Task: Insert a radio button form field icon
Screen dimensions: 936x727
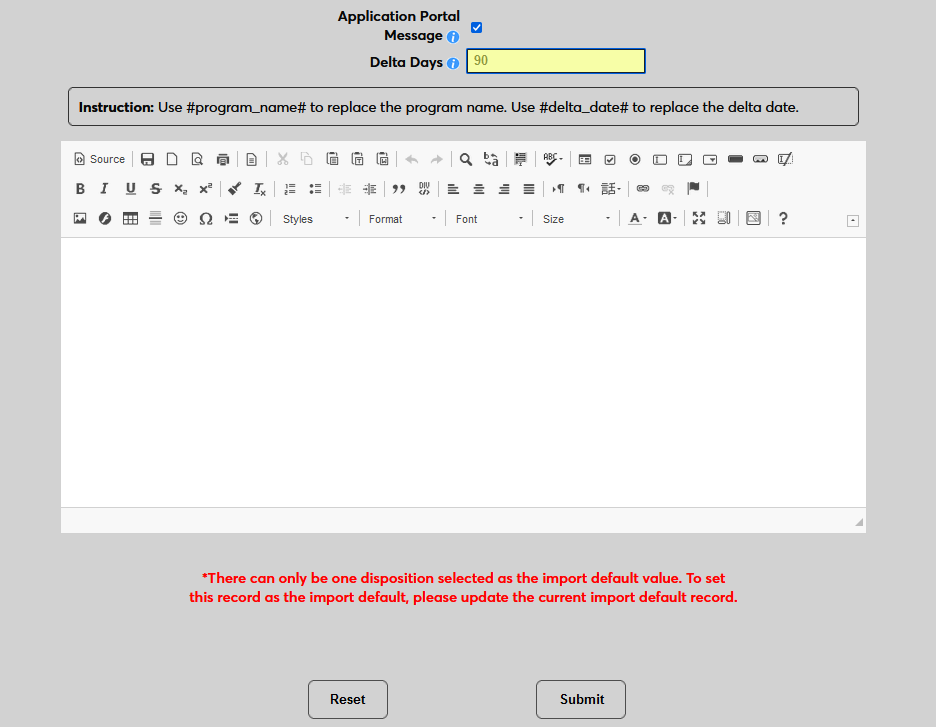Action: coord(635,159)
